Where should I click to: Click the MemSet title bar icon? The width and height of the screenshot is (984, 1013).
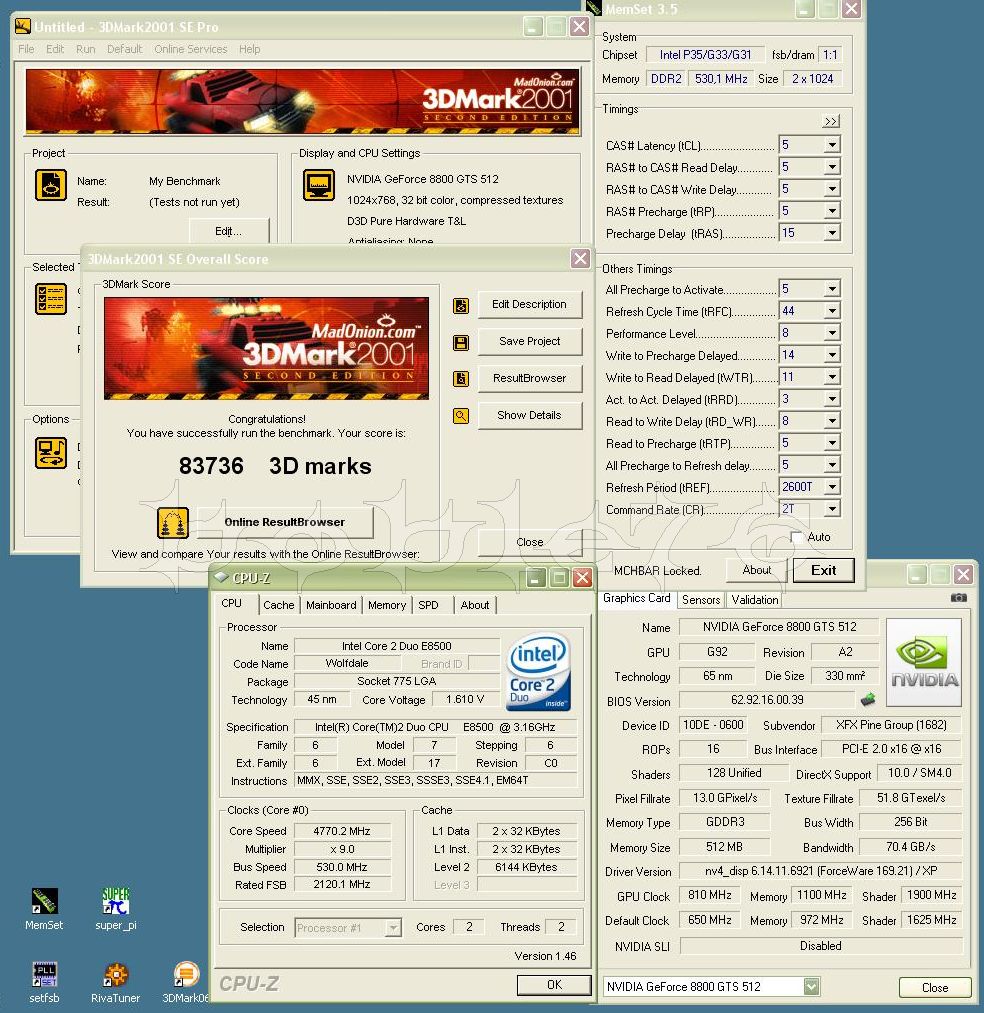pos(594,8)
